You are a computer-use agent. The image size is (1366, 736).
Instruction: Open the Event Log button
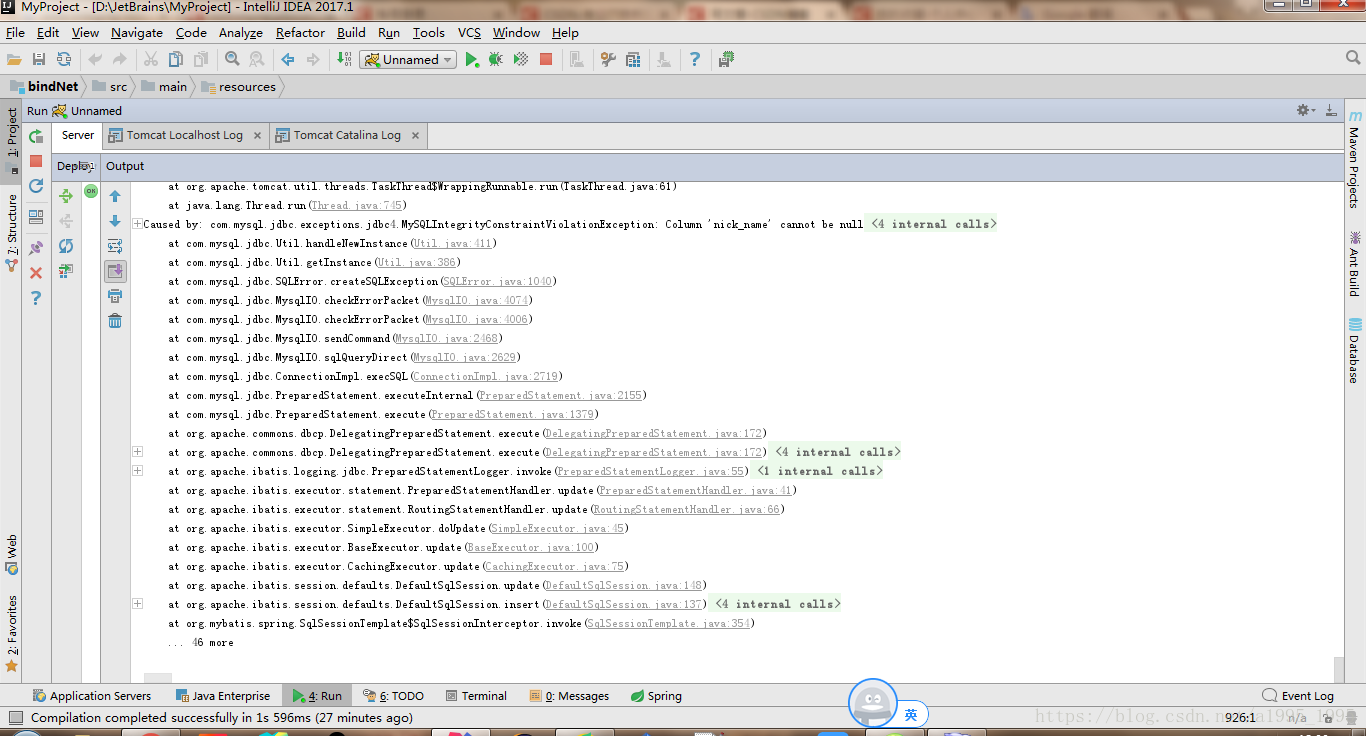click(1298, 696)
